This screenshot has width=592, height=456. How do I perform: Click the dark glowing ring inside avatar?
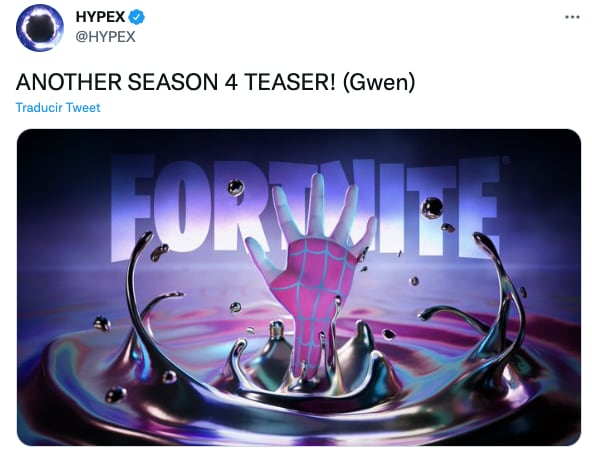(39, 28)
